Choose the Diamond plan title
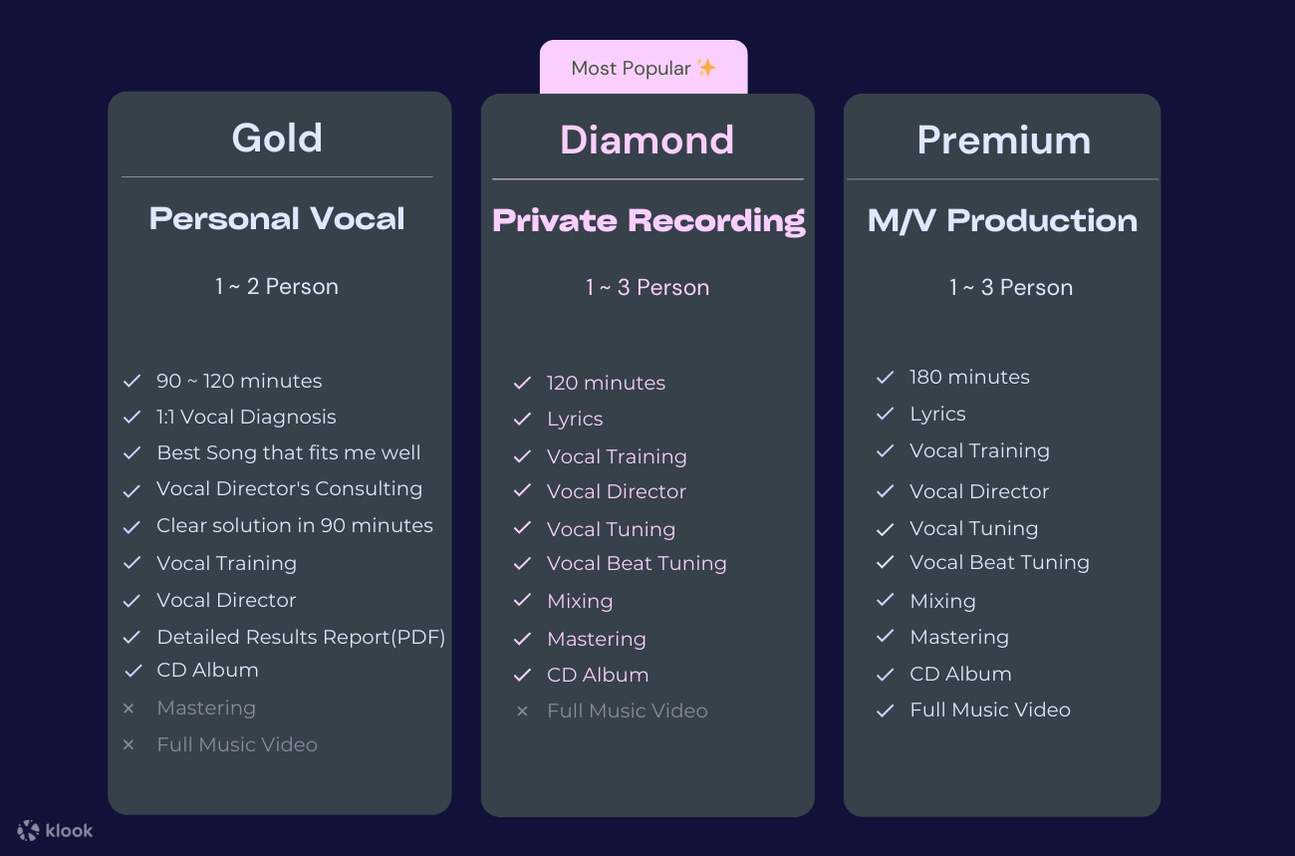This screenshot has height=856, width=1295. [647, 140]
